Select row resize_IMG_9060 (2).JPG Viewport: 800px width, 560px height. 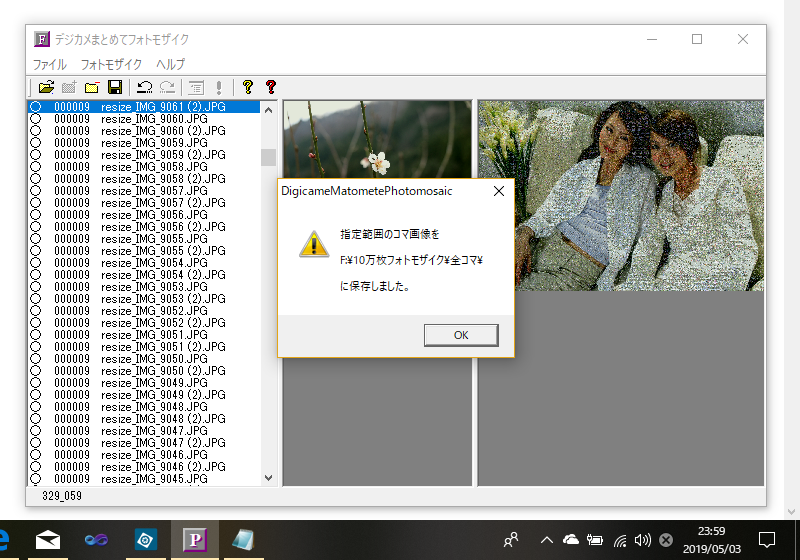coord(144,131)
